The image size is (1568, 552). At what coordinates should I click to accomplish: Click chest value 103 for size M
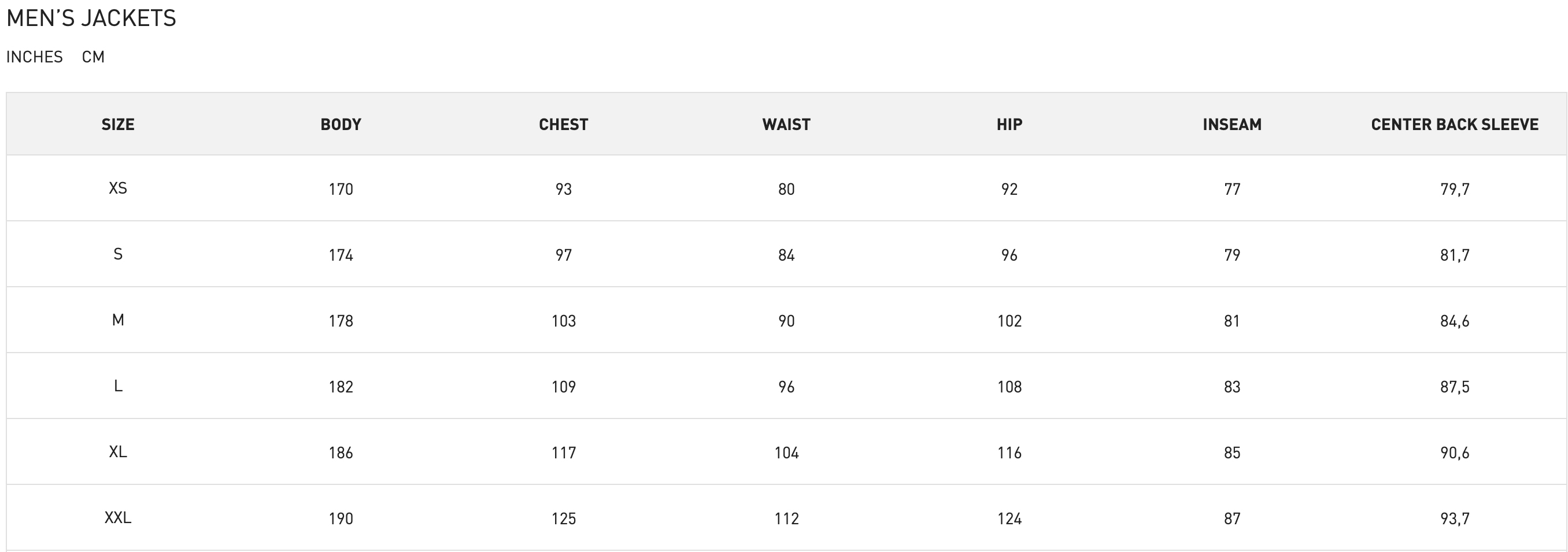click(564, 321)
